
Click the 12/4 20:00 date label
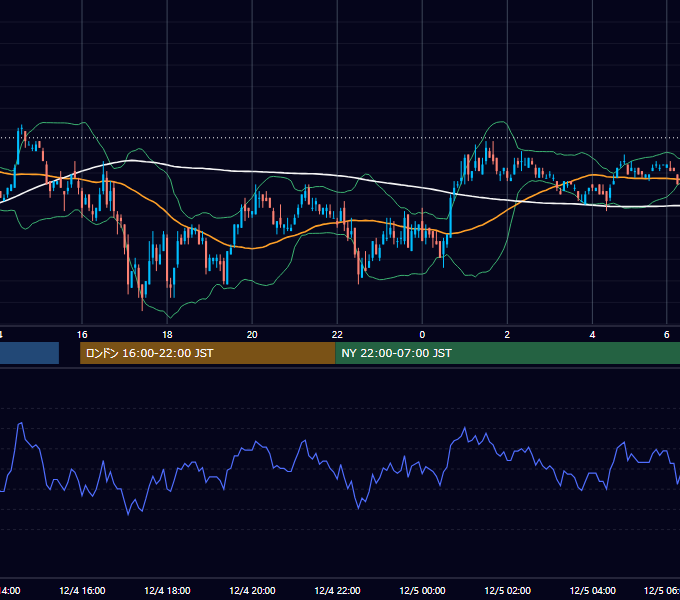(252, 590)
